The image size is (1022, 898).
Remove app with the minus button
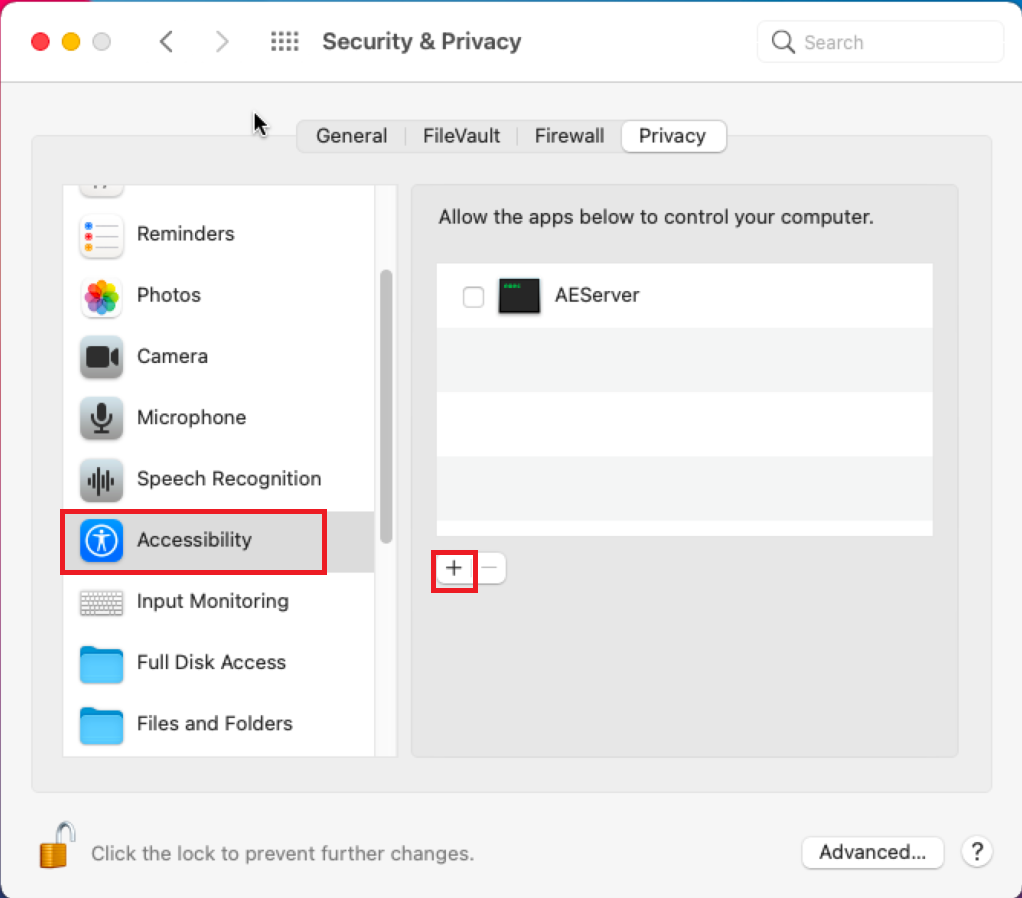click(x=490, y=568)
